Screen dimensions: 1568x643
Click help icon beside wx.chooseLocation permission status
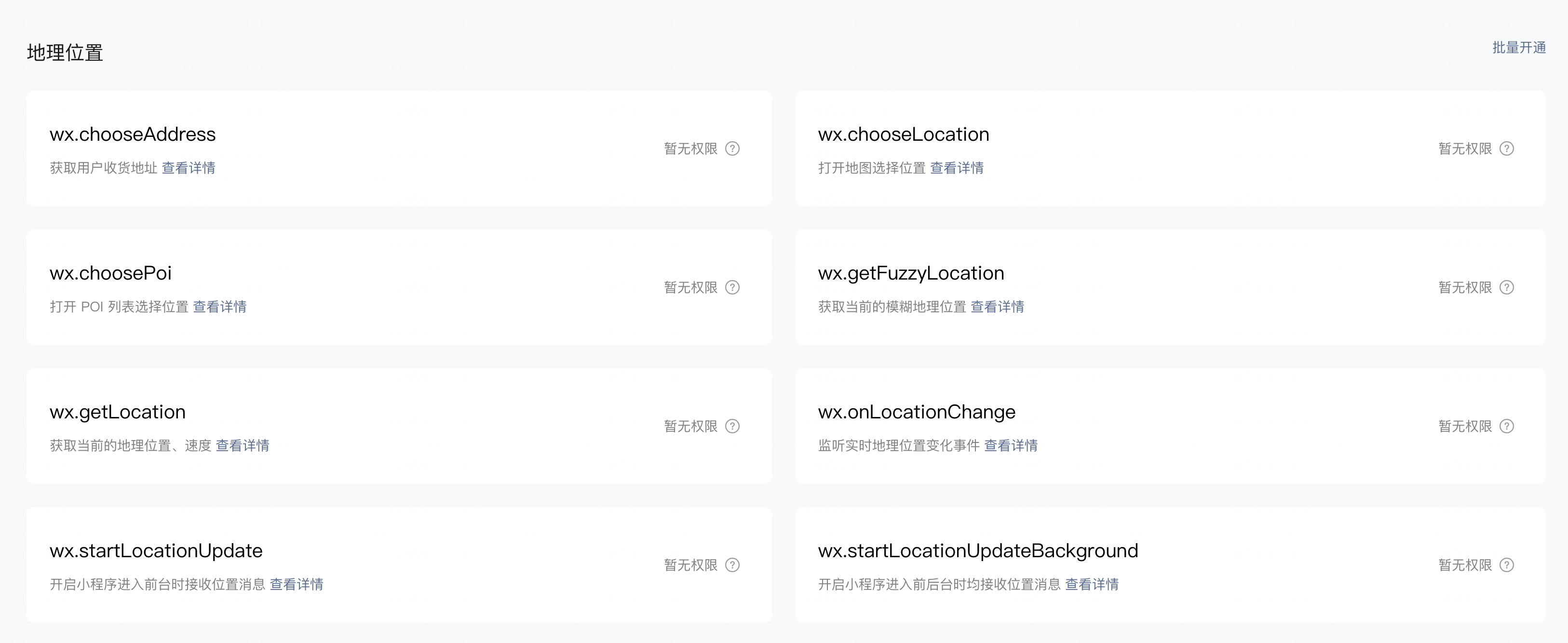point(1506,148)
